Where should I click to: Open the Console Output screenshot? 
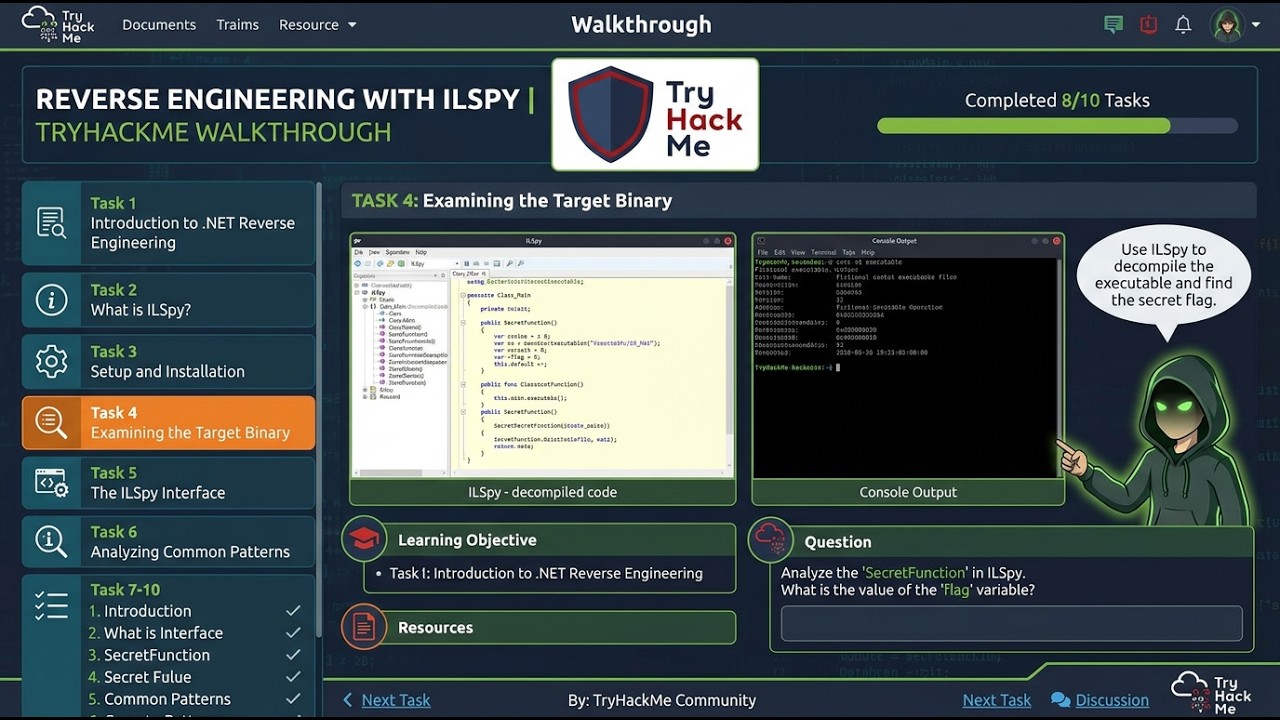tap(908, 356)
